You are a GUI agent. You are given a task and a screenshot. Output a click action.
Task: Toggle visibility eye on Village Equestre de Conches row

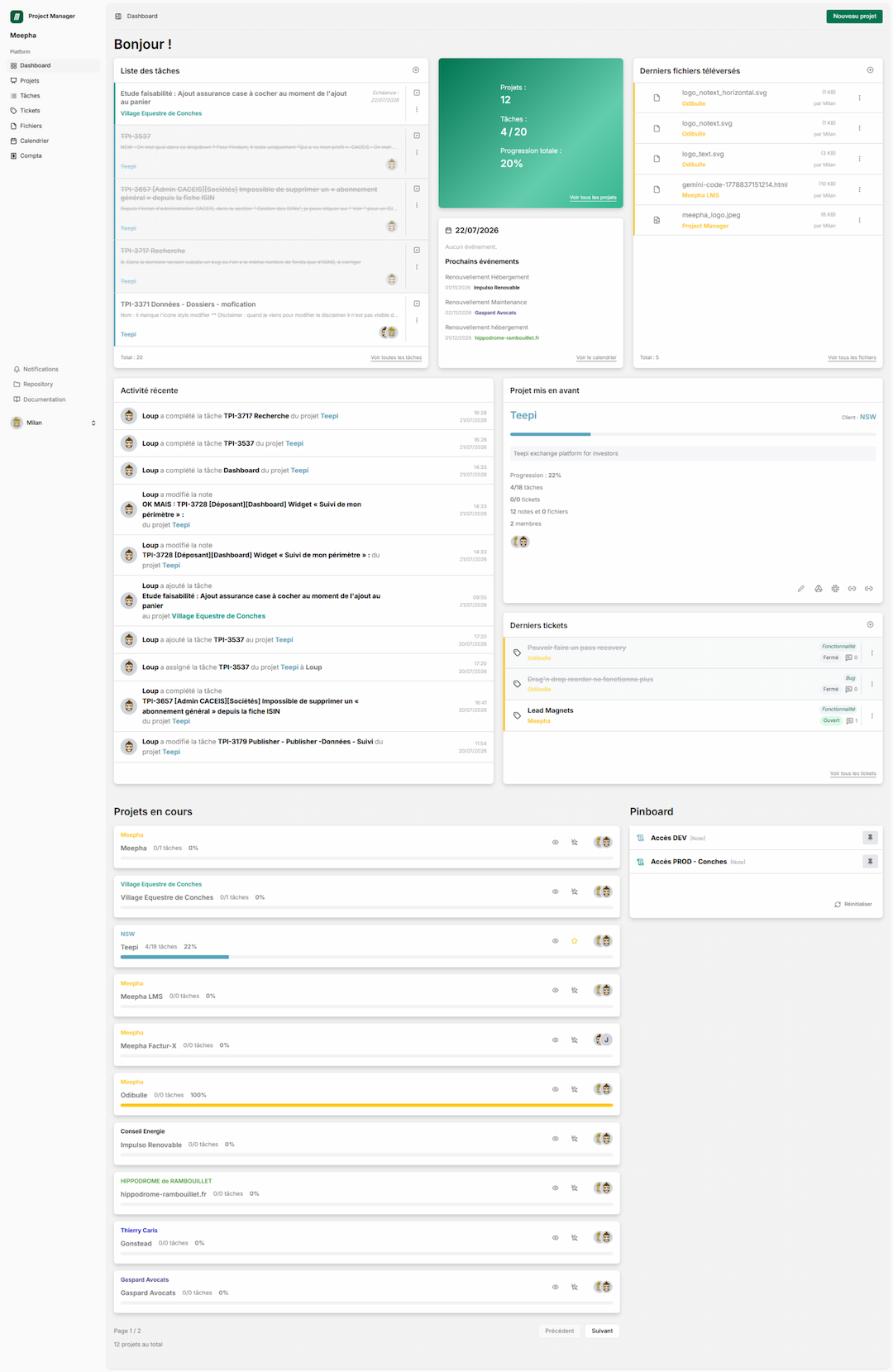[556, 892]
